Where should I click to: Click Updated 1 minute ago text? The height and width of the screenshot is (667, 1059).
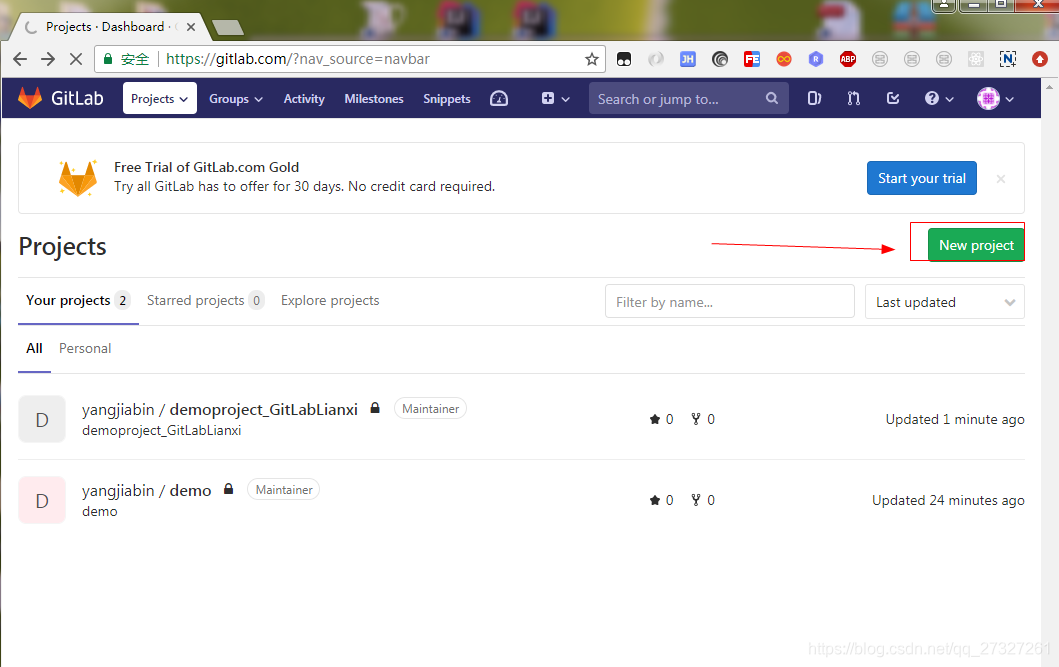(954, 419)
